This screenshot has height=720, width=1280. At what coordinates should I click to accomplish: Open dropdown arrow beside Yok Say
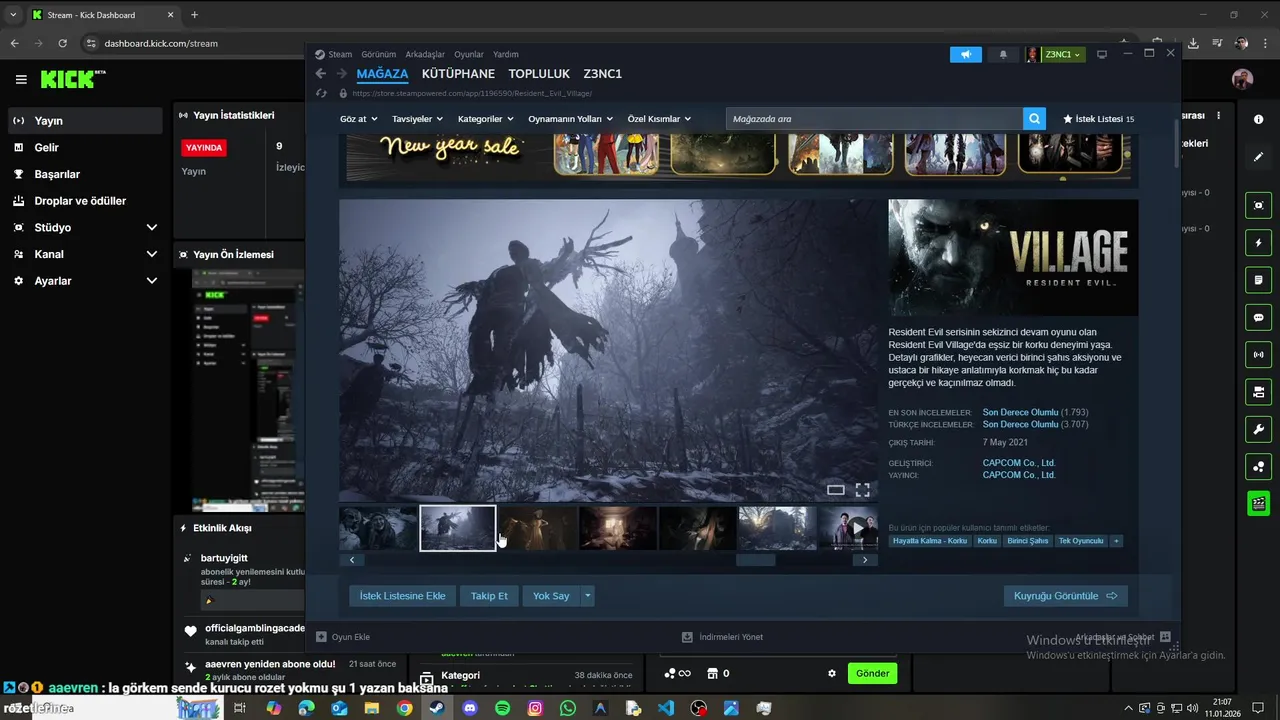click(588, 596)
